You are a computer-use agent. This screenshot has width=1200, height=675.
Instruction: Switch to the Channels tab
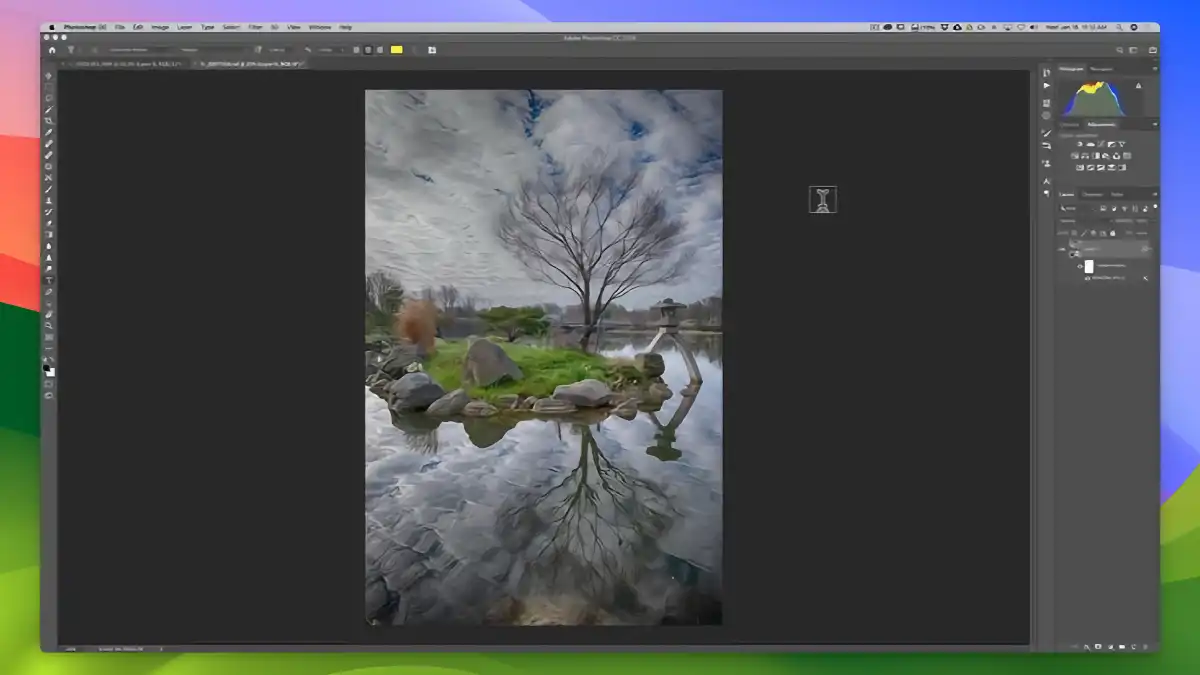pos(1093,194)
